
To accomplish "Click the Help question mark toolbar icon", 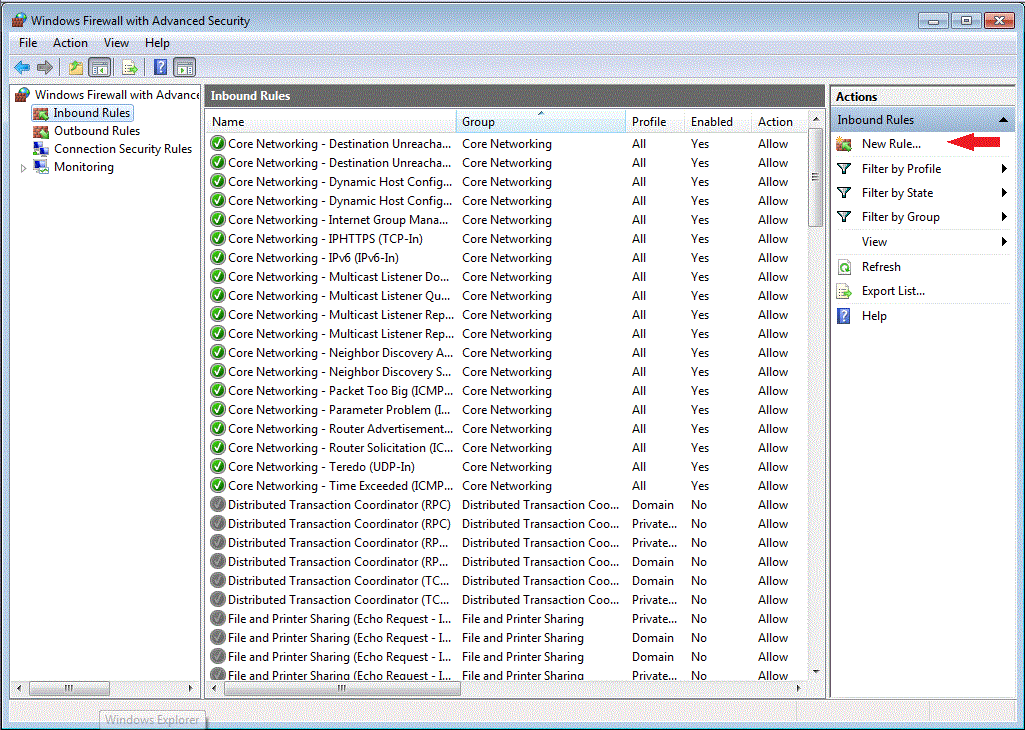I will (160, 67).
